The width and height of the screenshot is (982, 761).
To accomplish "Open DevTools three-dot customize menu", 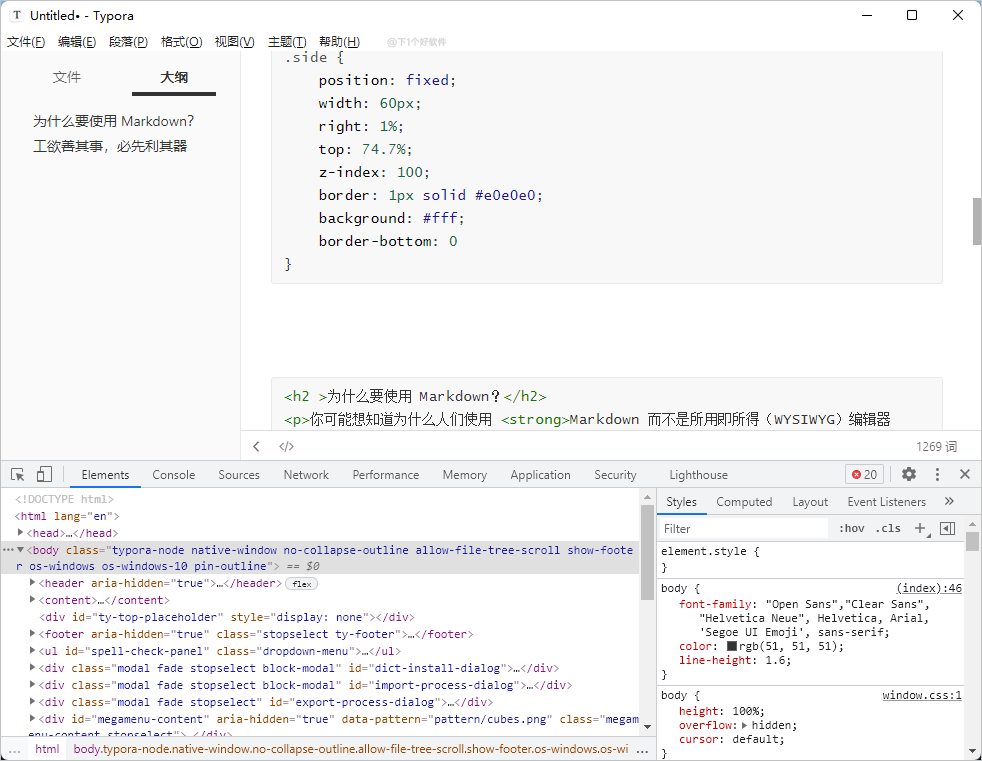I will 937,475.
